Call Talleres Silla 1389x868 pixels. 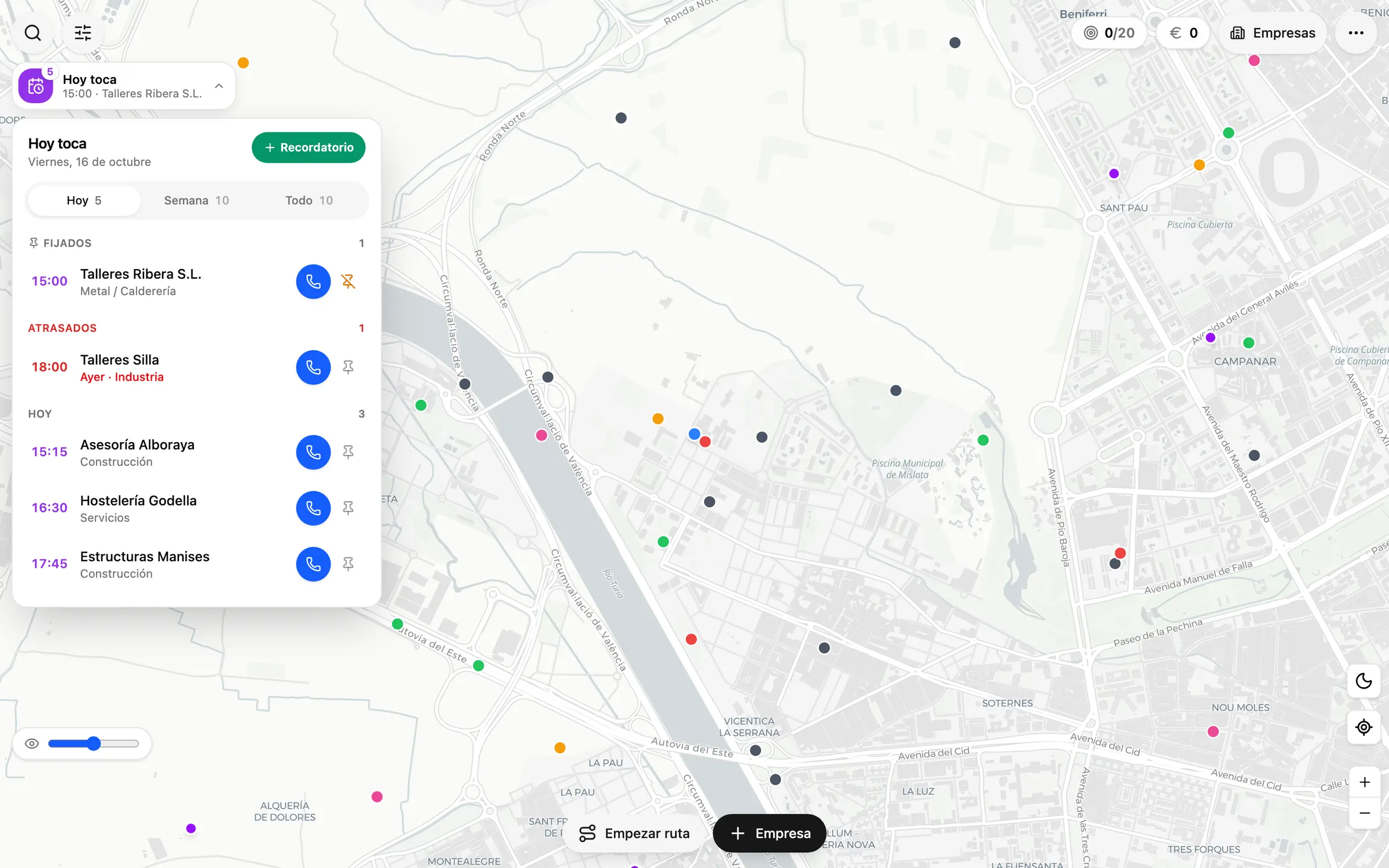313,367
